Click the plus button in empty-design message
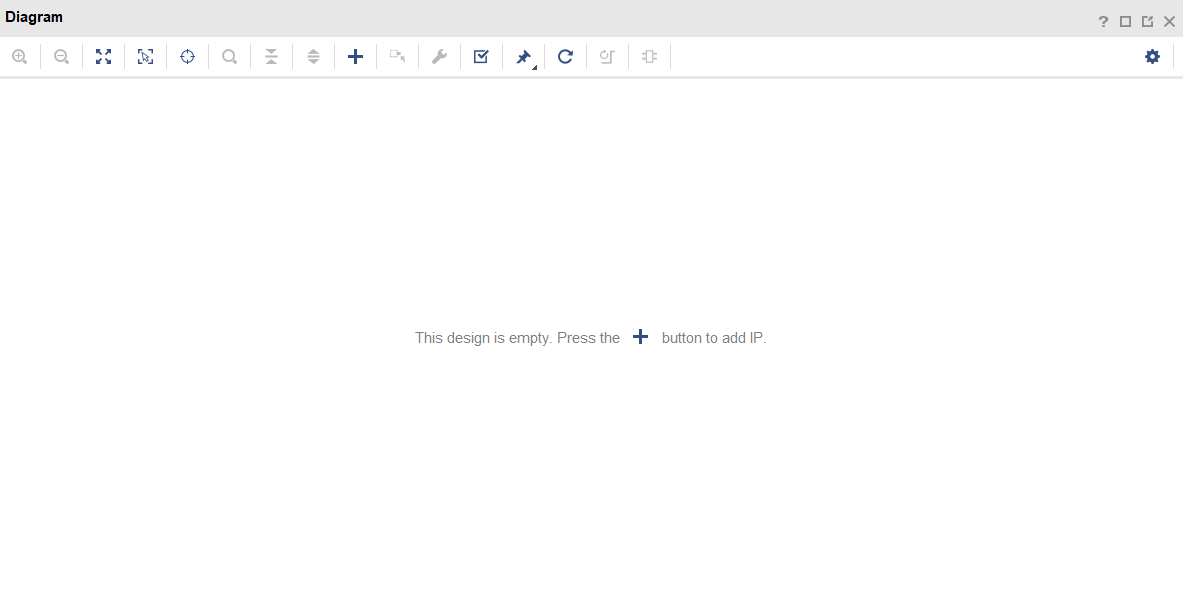Image resolution: width=1183 pixels, height=591 pixels. point(641,337)
